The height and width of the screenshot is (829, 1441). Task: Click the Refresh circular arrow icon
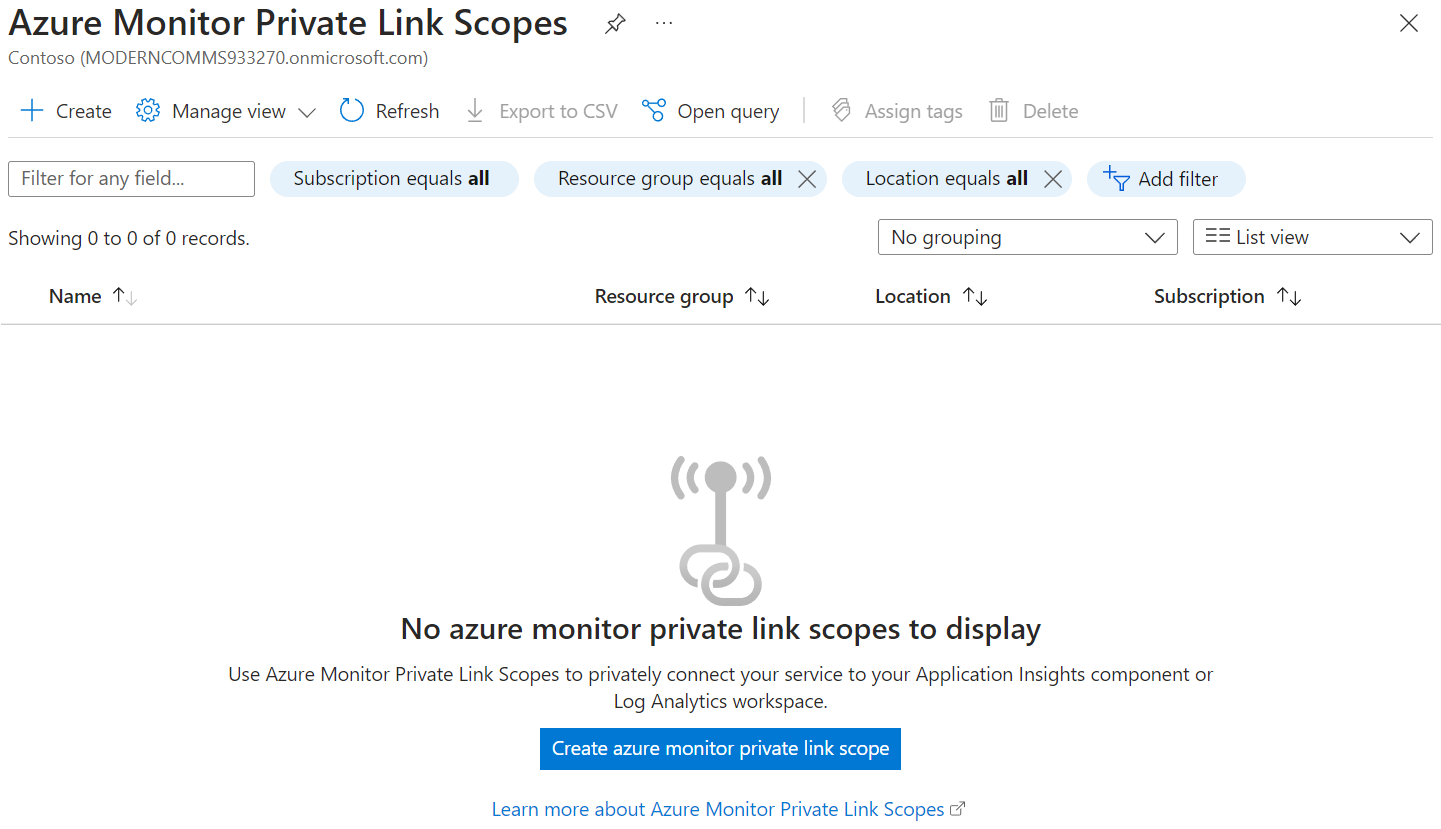[x=352, y=111]
